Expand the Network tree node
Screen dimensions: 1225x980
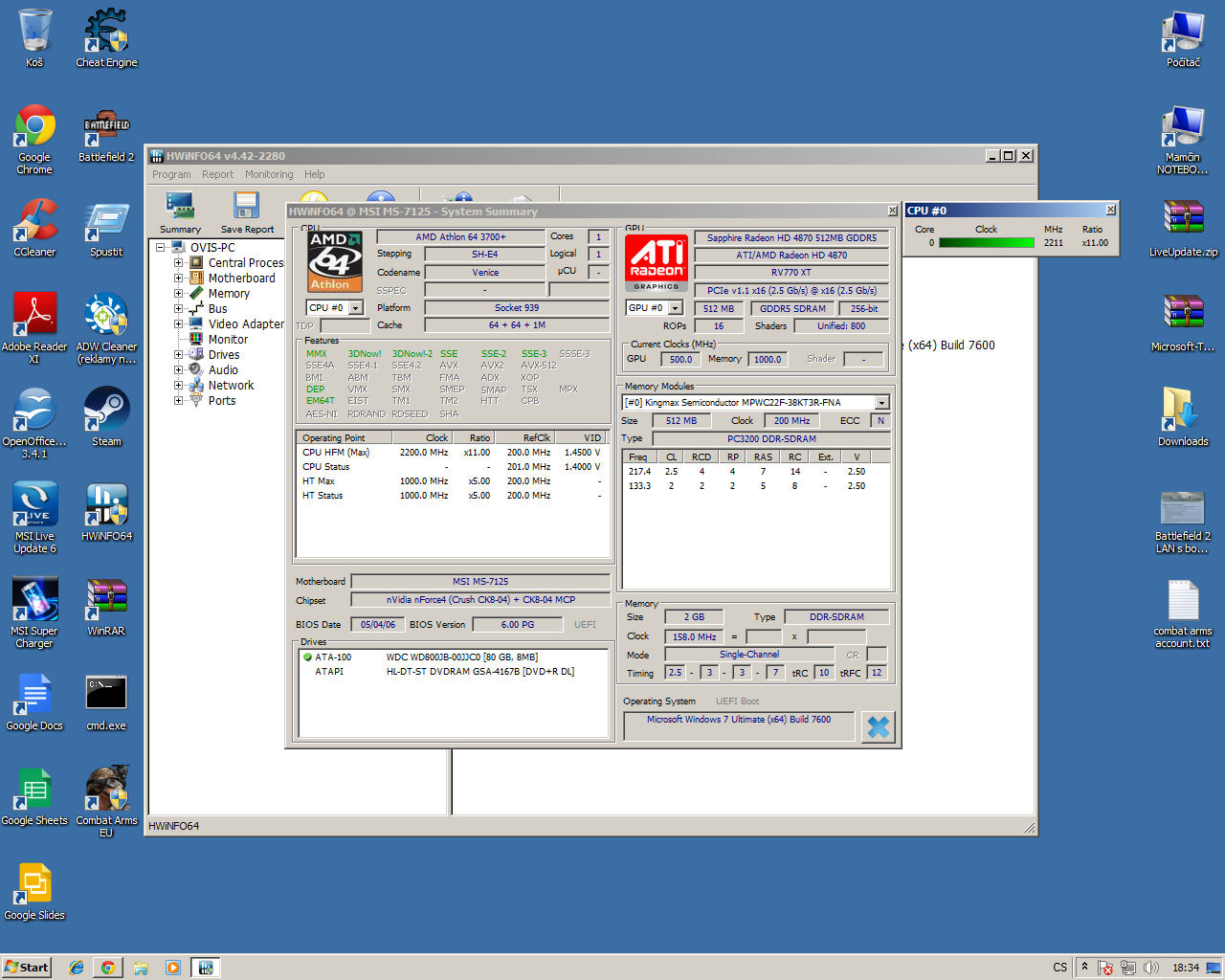178,385
